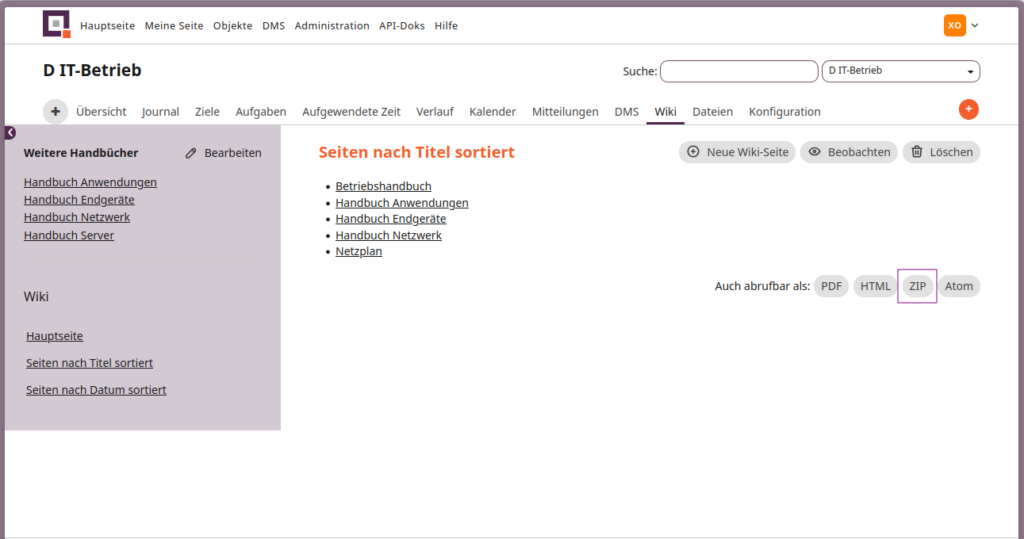
Task: Open Hilfe in the top menu
Action: click(x=446, y=25)
